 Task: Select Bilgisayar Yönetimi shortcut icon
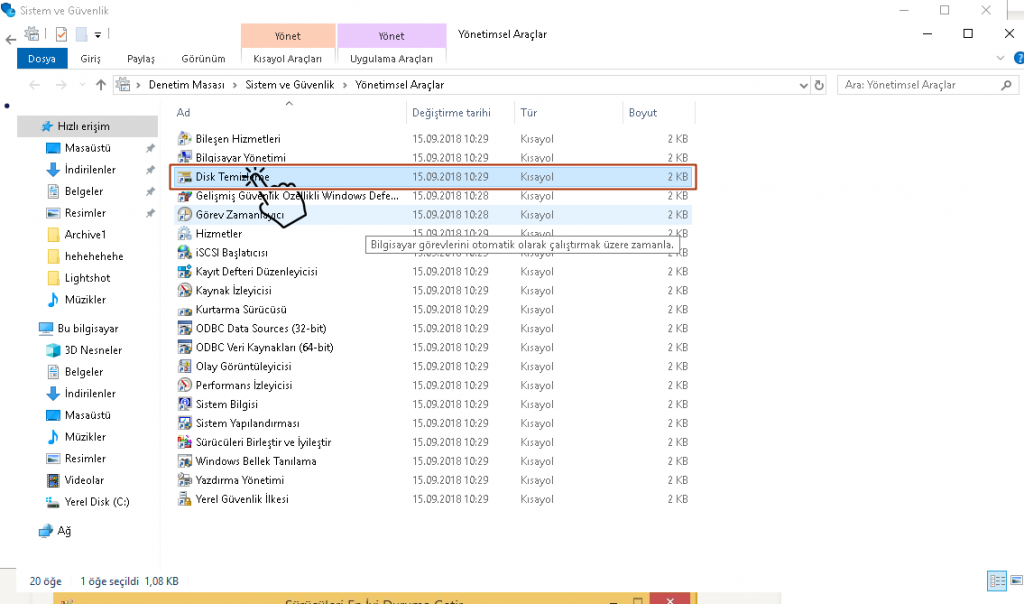point(185,157)
